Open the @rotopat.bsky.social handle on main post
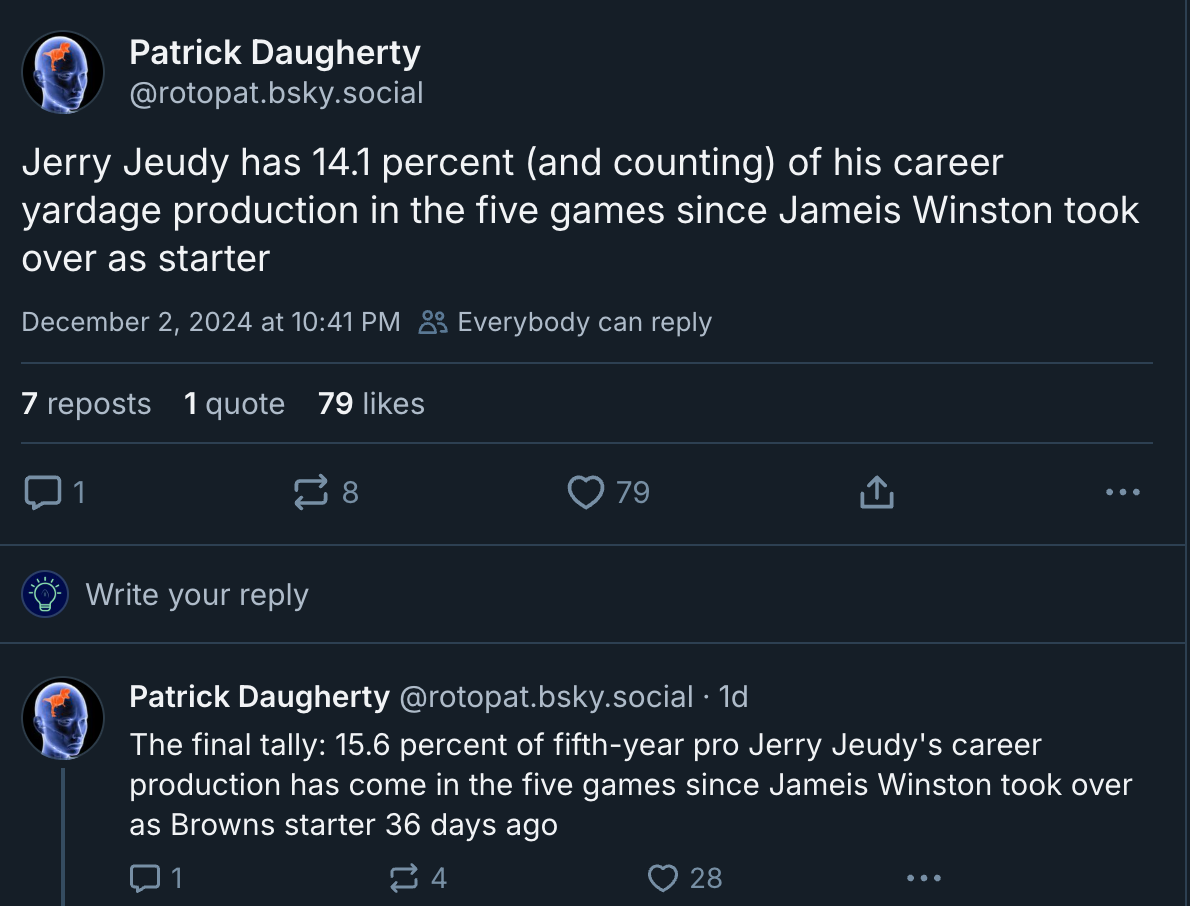This screenshot has width=1190, height=906. click(277, 93)
